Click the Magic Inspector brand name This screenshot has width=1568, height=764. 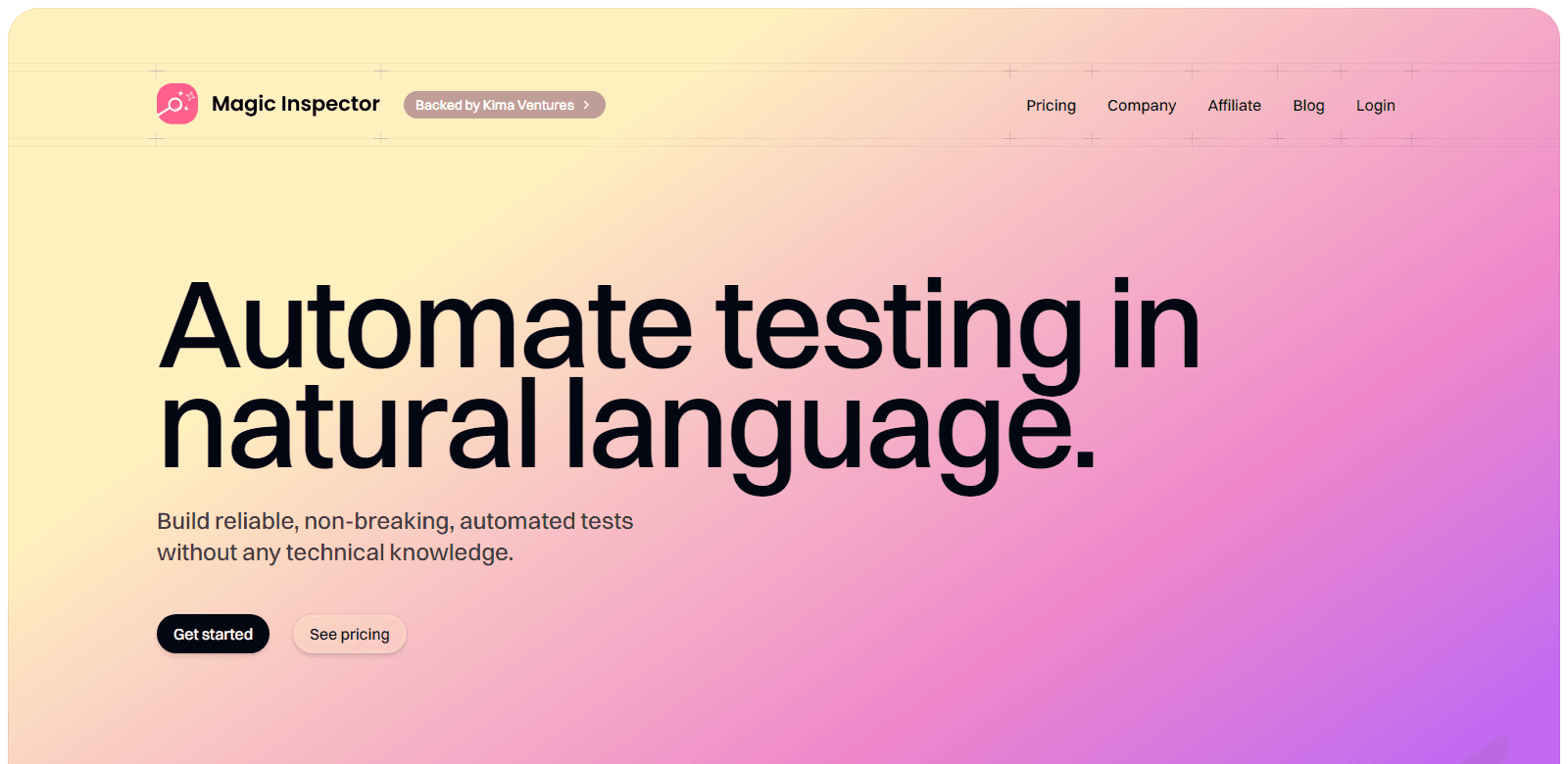[295, 104]
